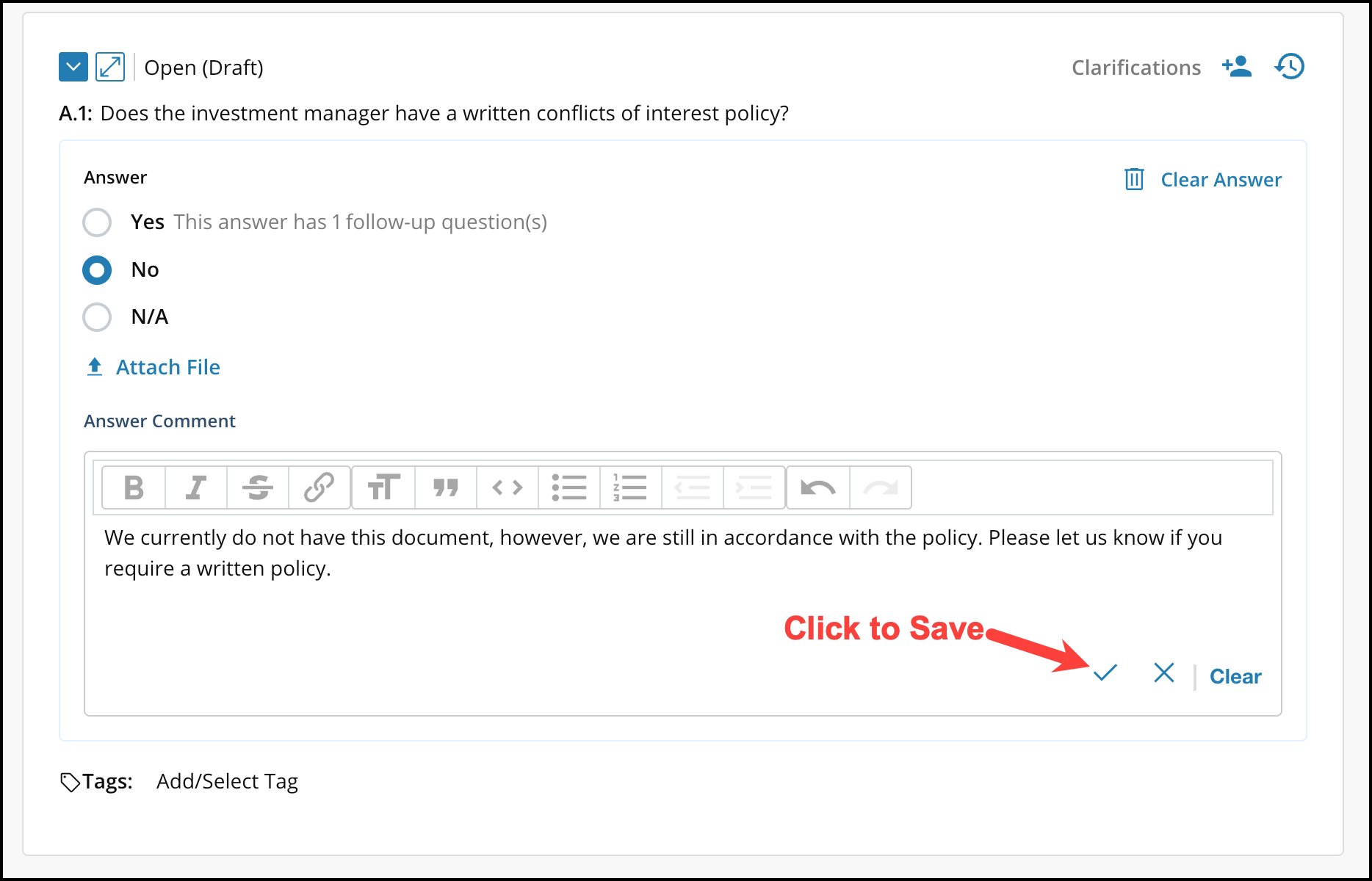
Task: Open question in expanded view icon
Action: coord(110,67)
